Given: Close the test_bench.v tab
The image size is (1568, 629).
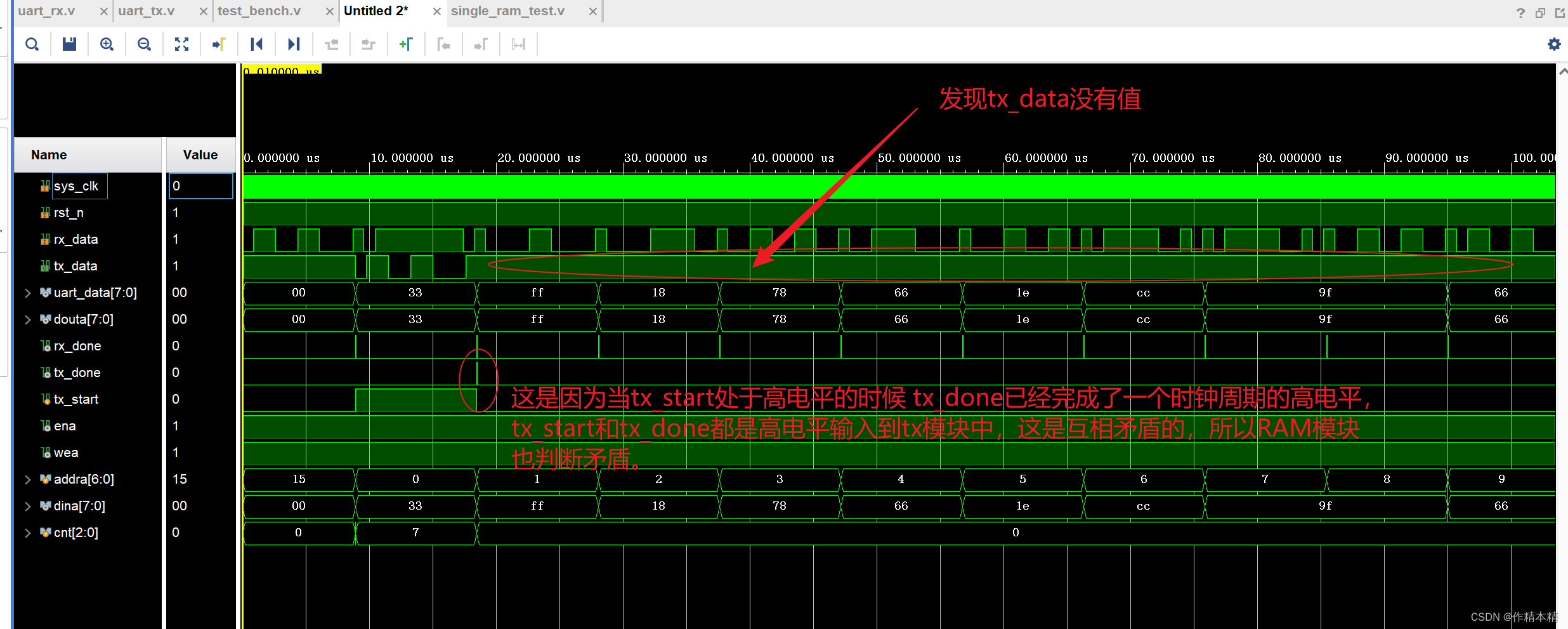Looking at the screenshot, I should (329, 11).
